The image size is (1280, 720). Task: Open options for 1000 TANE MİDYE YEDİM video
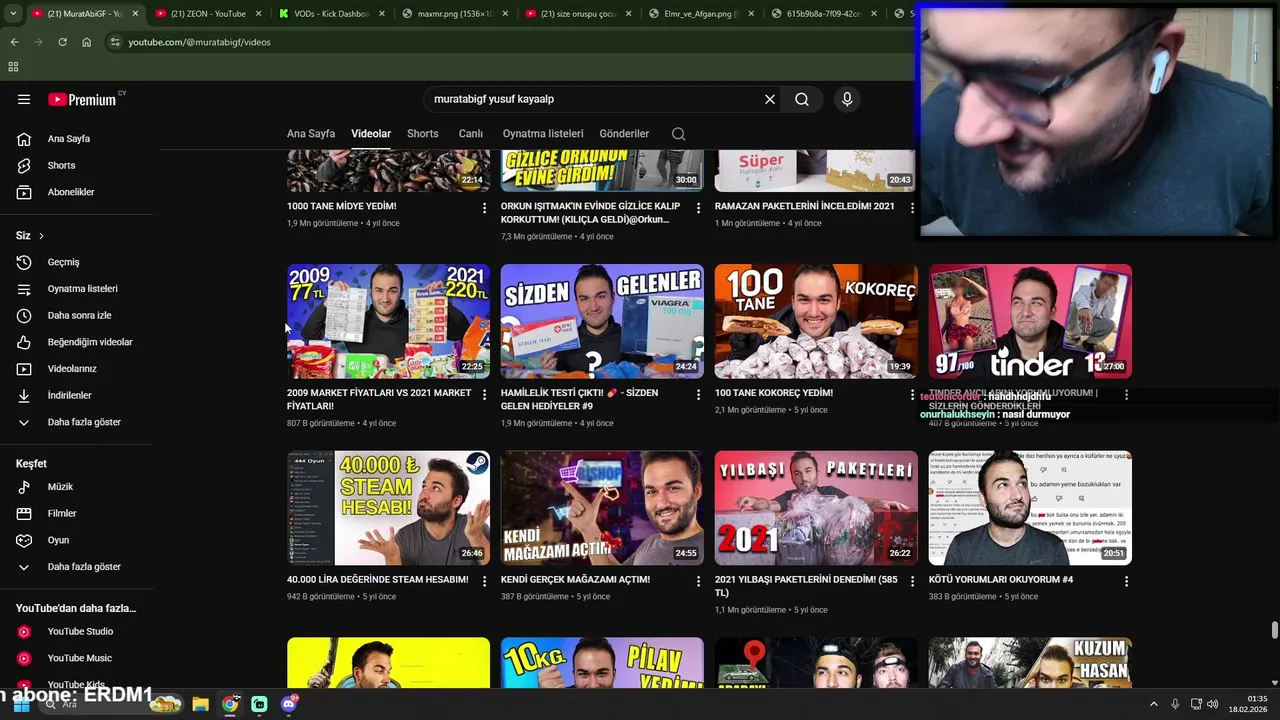tap(484, 208)
